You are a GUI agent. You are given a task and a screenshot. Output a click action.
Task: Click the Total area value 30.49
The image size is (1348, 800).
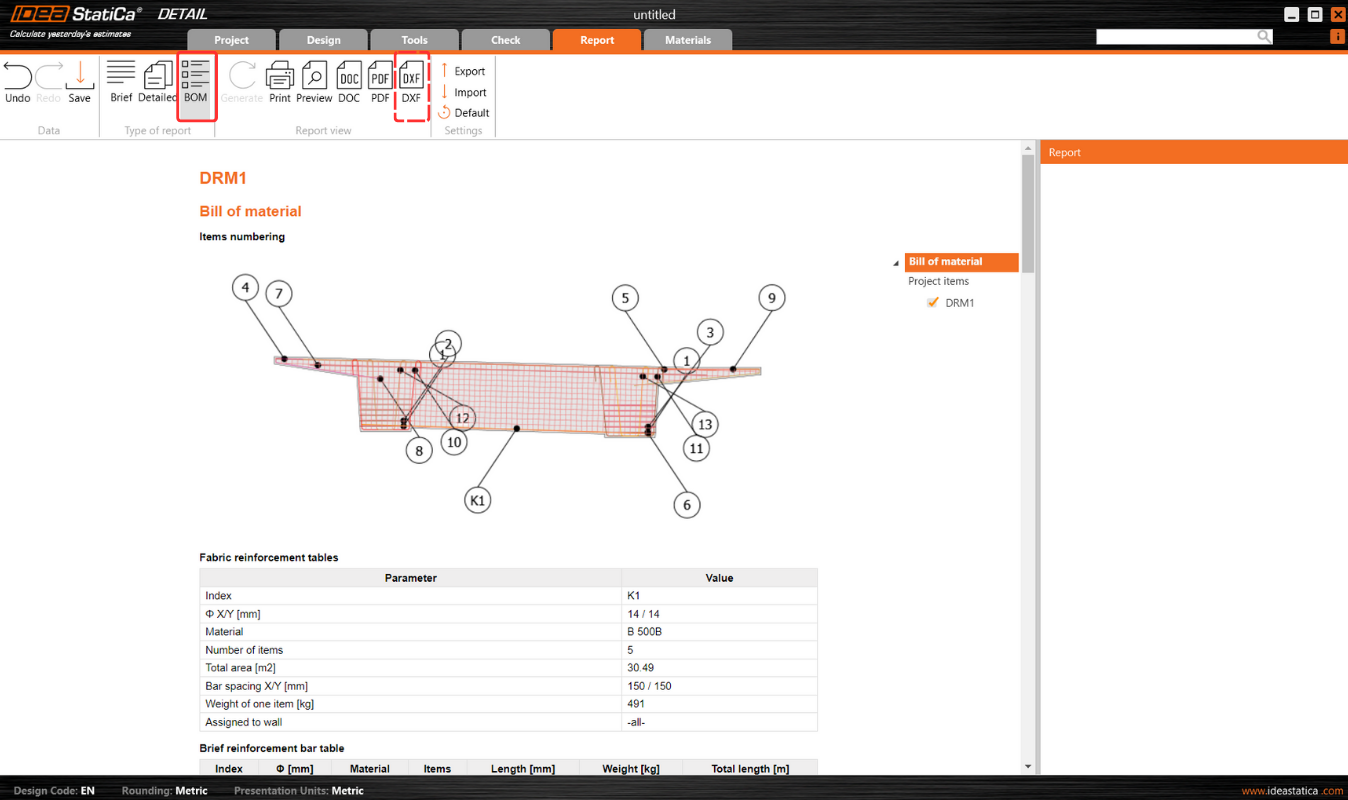pos(719,668)
